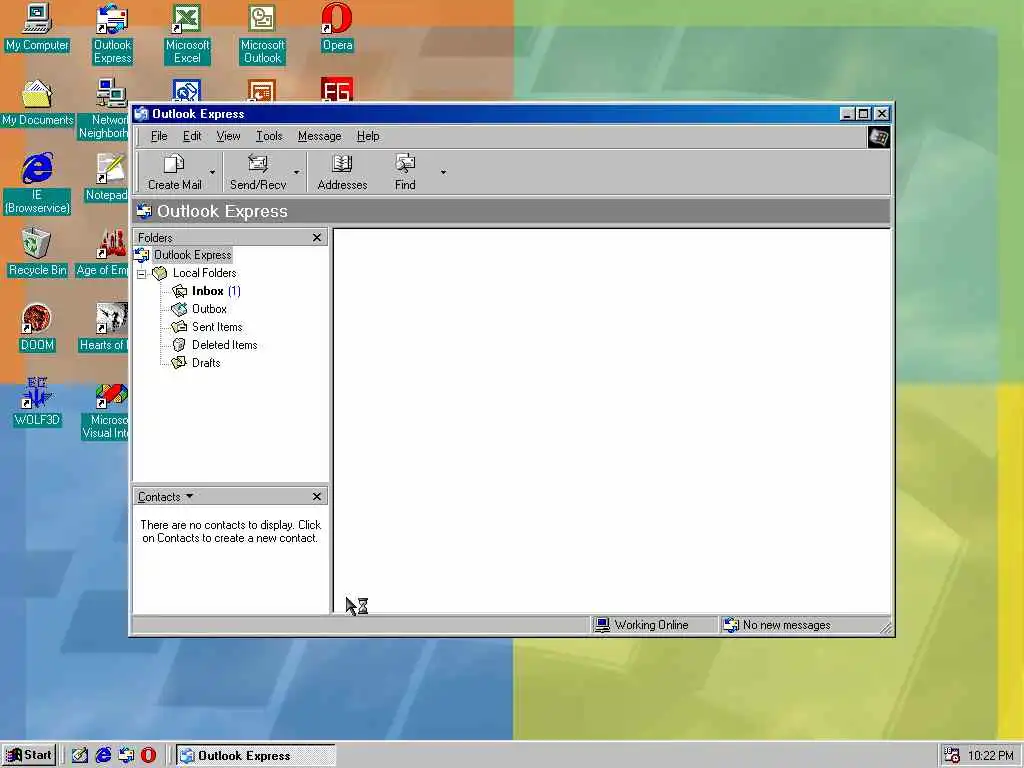Screen dimensions: 1024x768
Task: Click the Internet Explorer quick launch icon
Action: [103, 756]
